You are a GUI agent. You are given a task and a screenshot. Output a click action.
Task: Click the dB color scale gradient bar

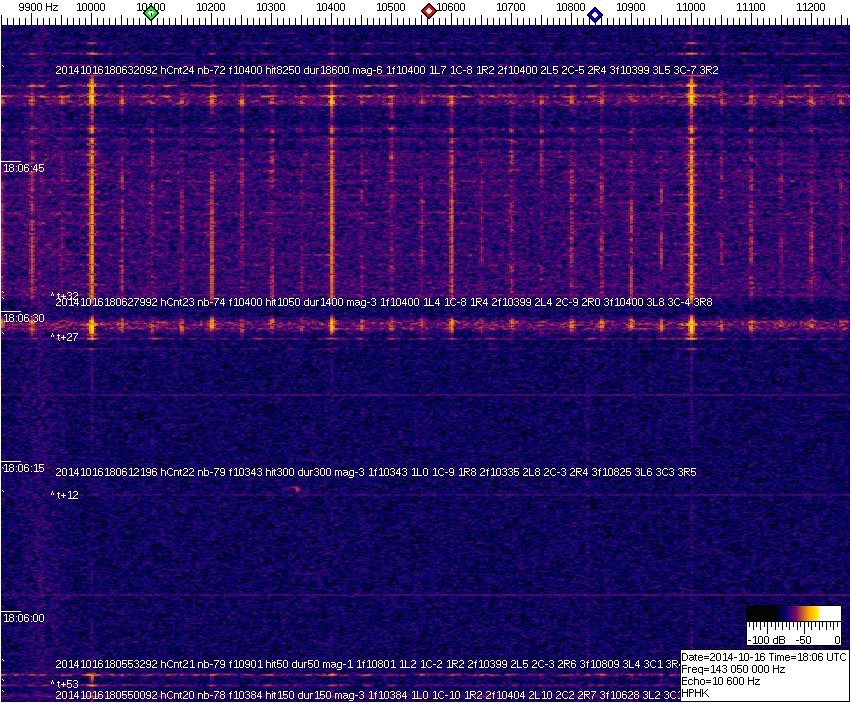point(795,615)
